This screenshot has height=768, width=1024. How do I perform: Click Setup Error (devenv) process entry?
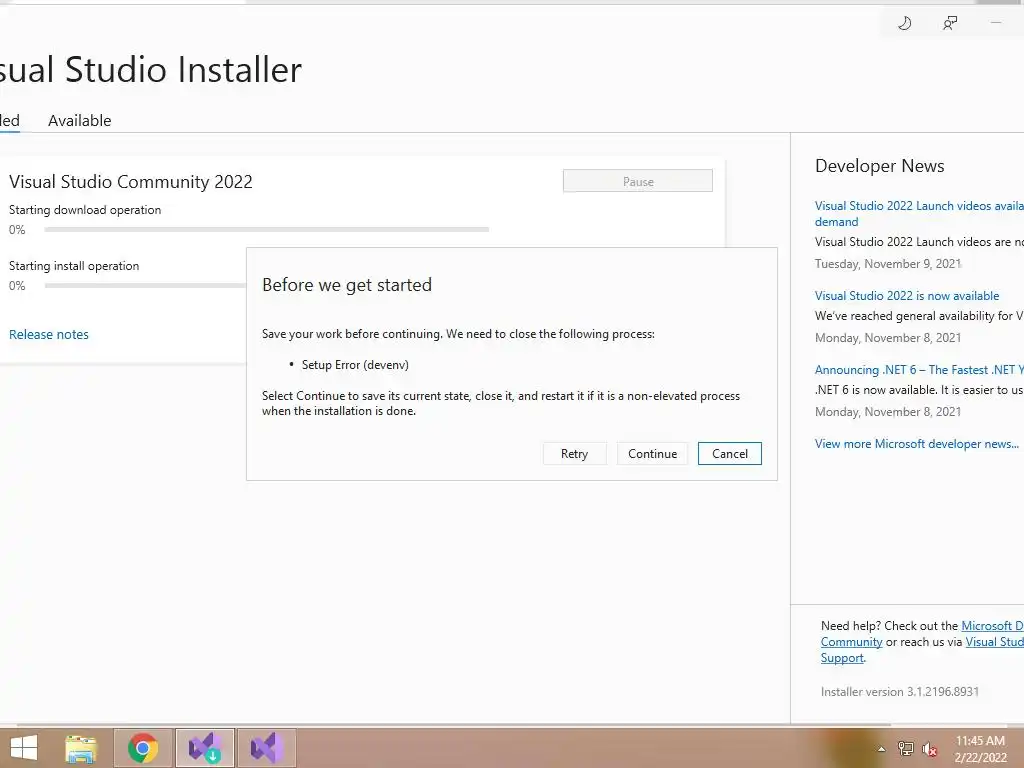point(355,365)
